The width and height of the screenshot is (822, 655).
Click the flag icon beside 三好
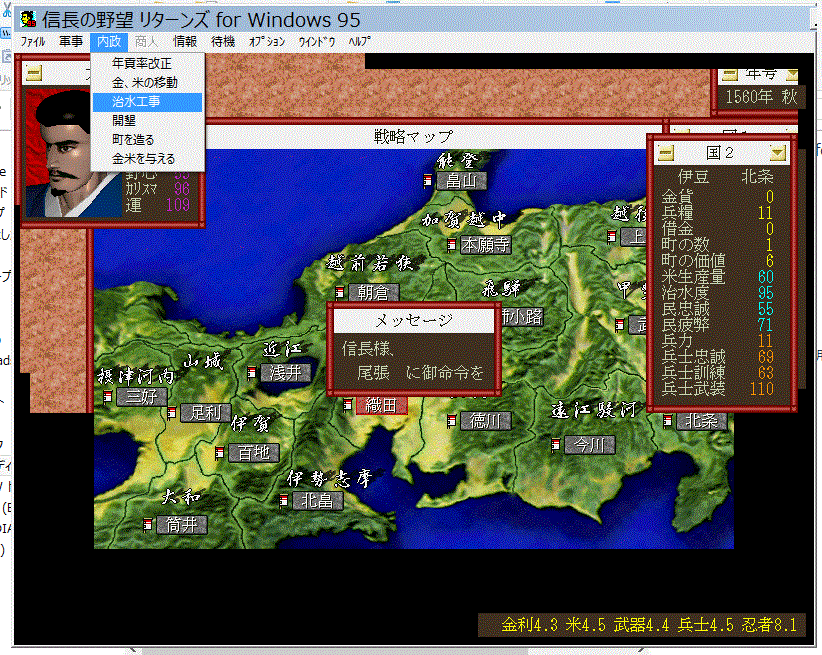(108, 396)
